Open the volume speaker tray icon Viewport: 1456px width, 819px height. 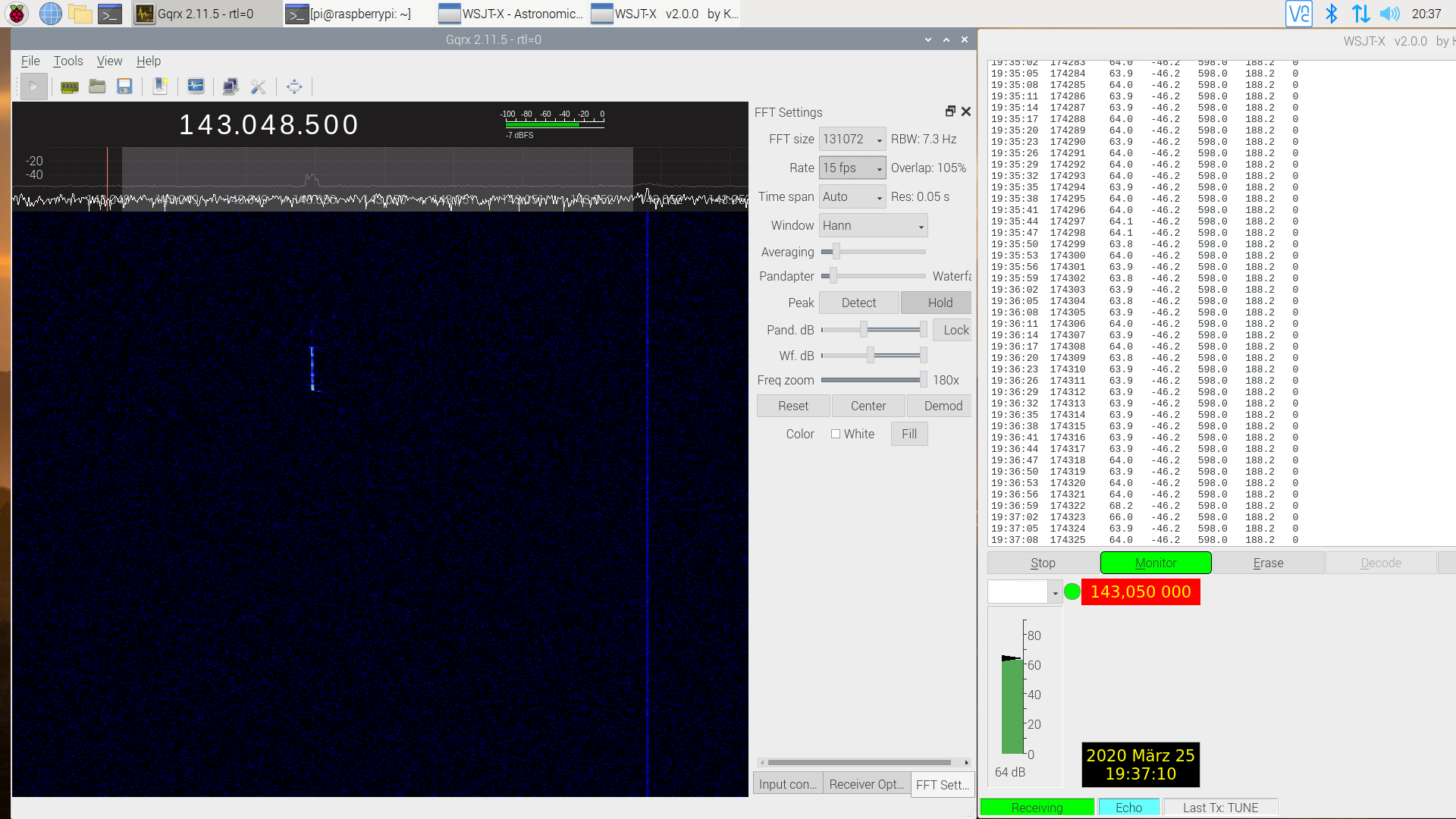pyautogui.click(x=1390, y=14)
